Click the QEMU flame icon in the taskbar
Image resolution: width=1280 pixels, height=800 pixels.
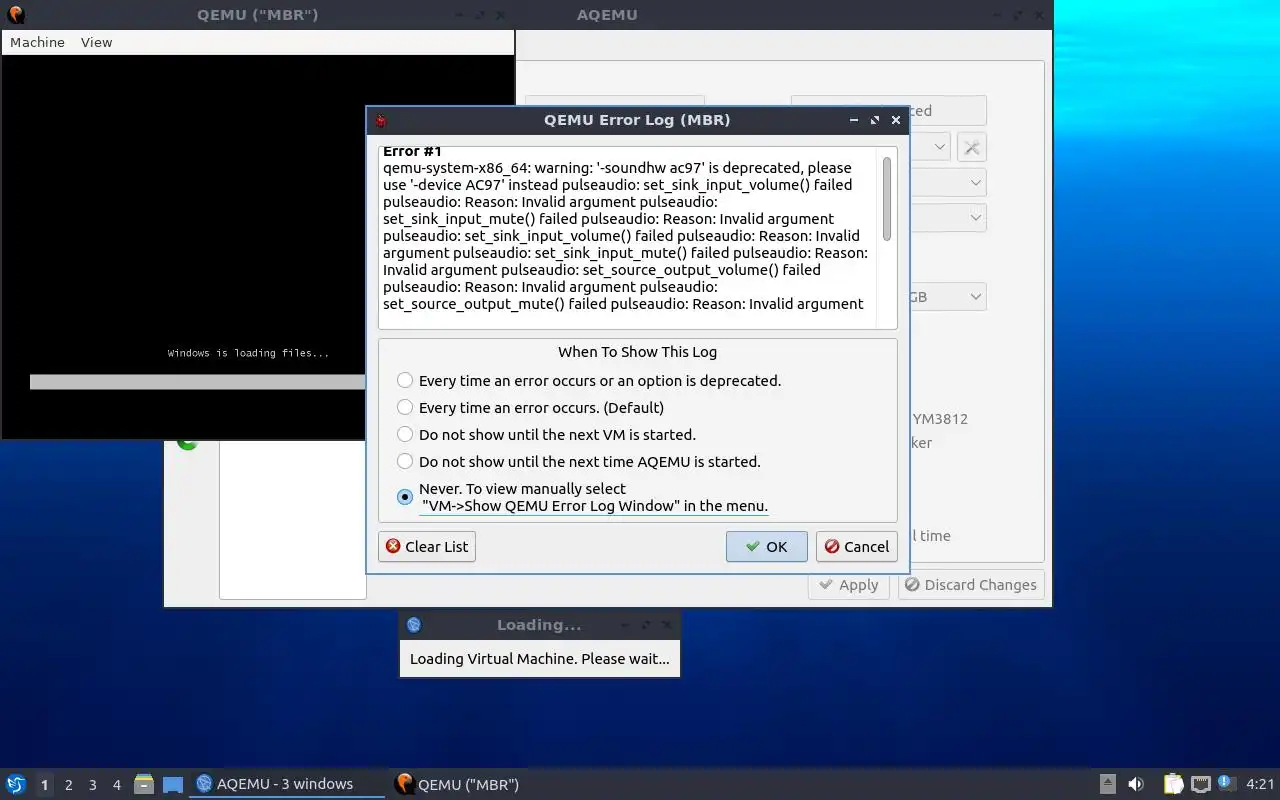404,784
